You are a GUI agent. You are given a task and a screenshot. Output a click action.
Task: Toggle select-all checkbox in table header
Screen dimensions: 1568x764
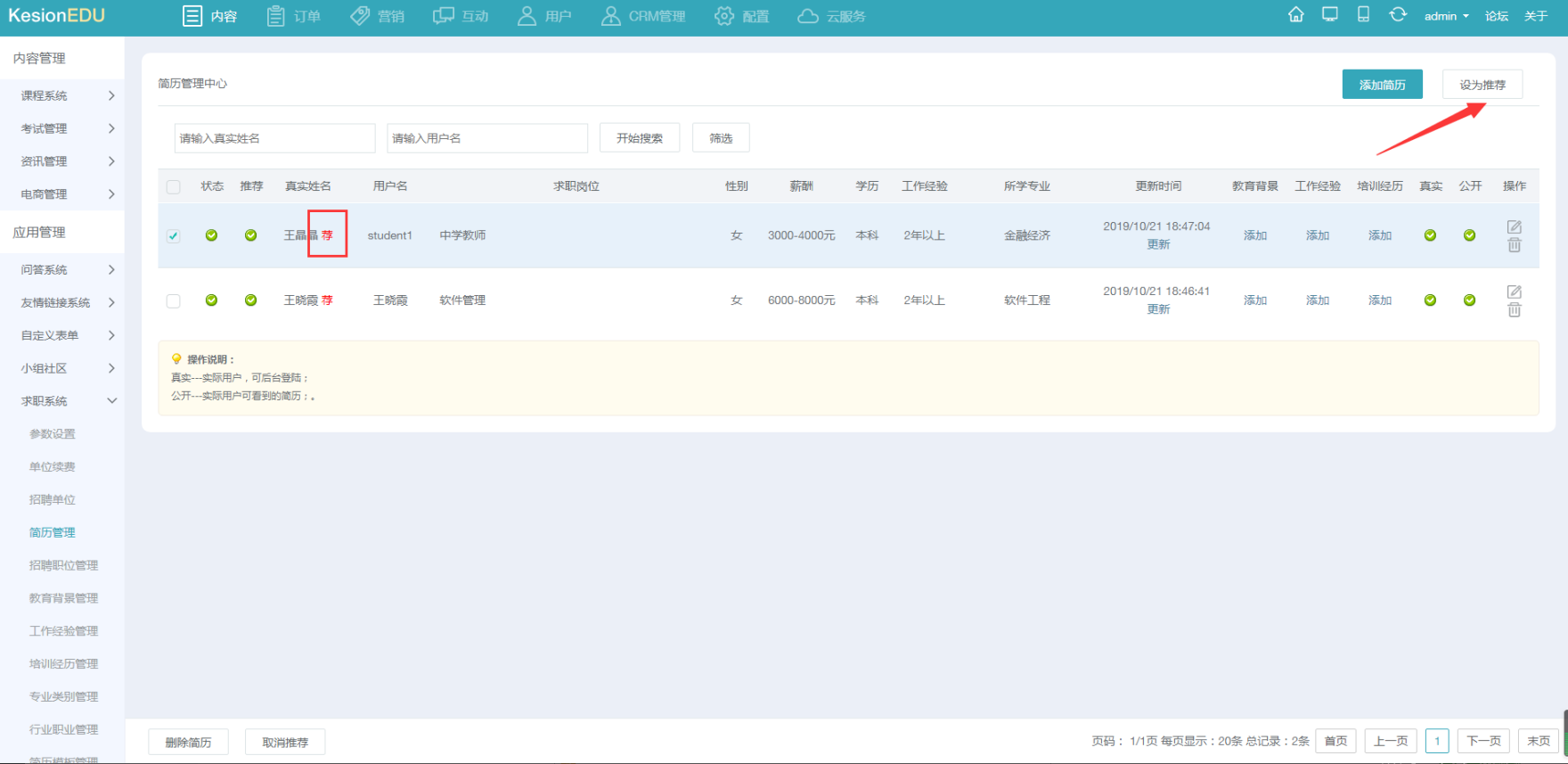pyautogui.click(x=174, y=186)
